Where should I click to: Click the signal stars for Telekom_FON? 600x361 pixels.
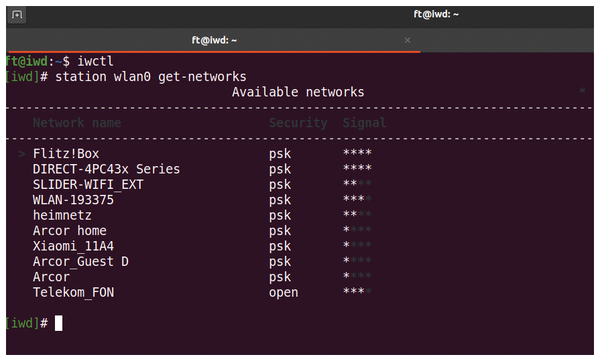[357, 291]
